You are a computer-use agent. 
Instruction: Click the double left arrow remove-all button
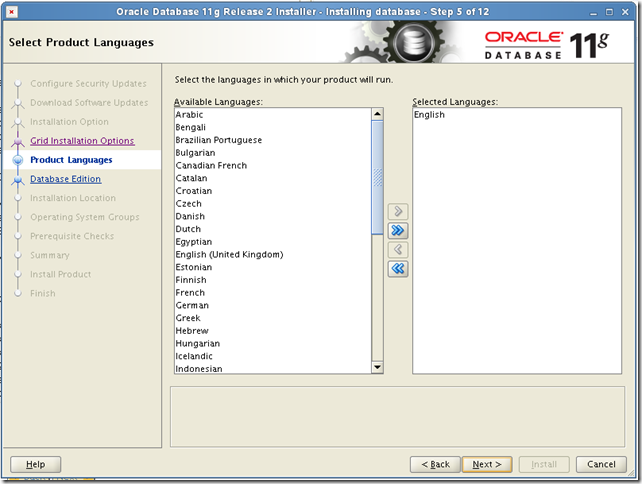(x=398, y=269)
